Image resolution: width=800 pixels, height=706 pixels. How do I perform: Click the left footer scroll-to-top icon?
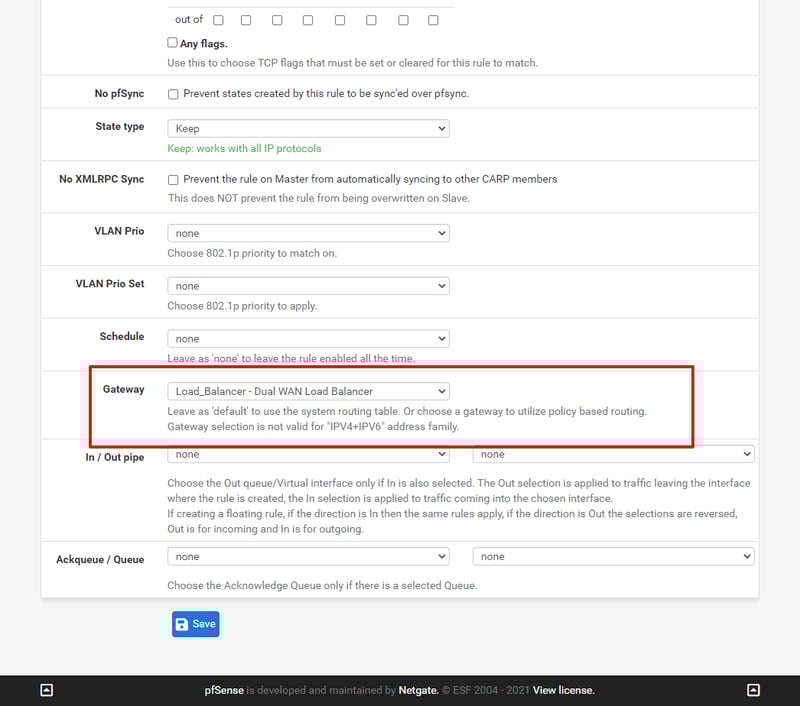pyautogui.click(x=46, y=690)
